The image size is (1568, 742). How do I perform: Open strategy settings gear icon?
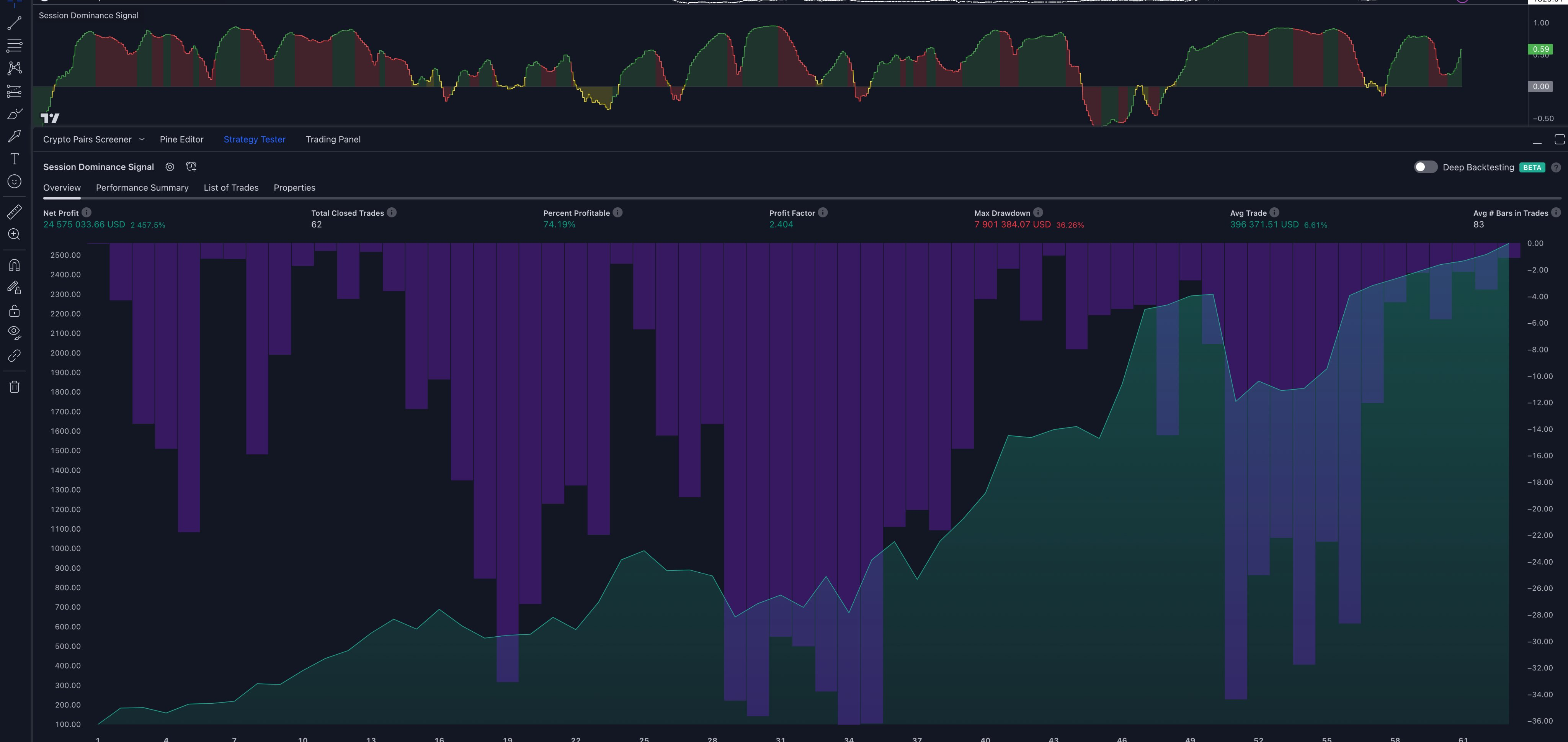point(170,167)
